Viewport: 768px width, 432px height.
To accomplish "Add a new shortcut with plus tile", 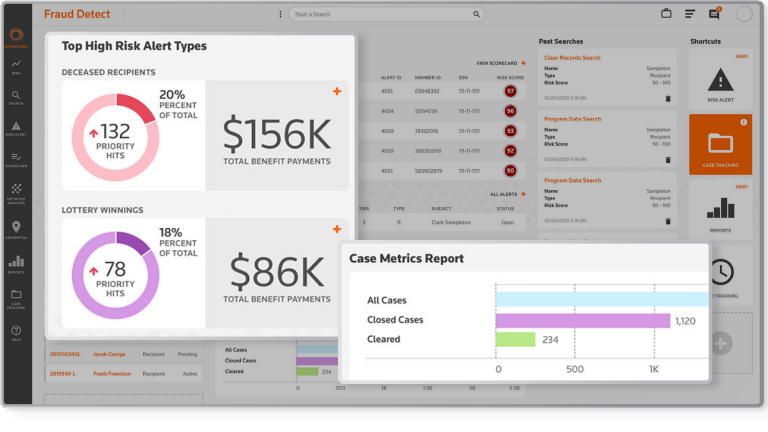I will (720, 342).
